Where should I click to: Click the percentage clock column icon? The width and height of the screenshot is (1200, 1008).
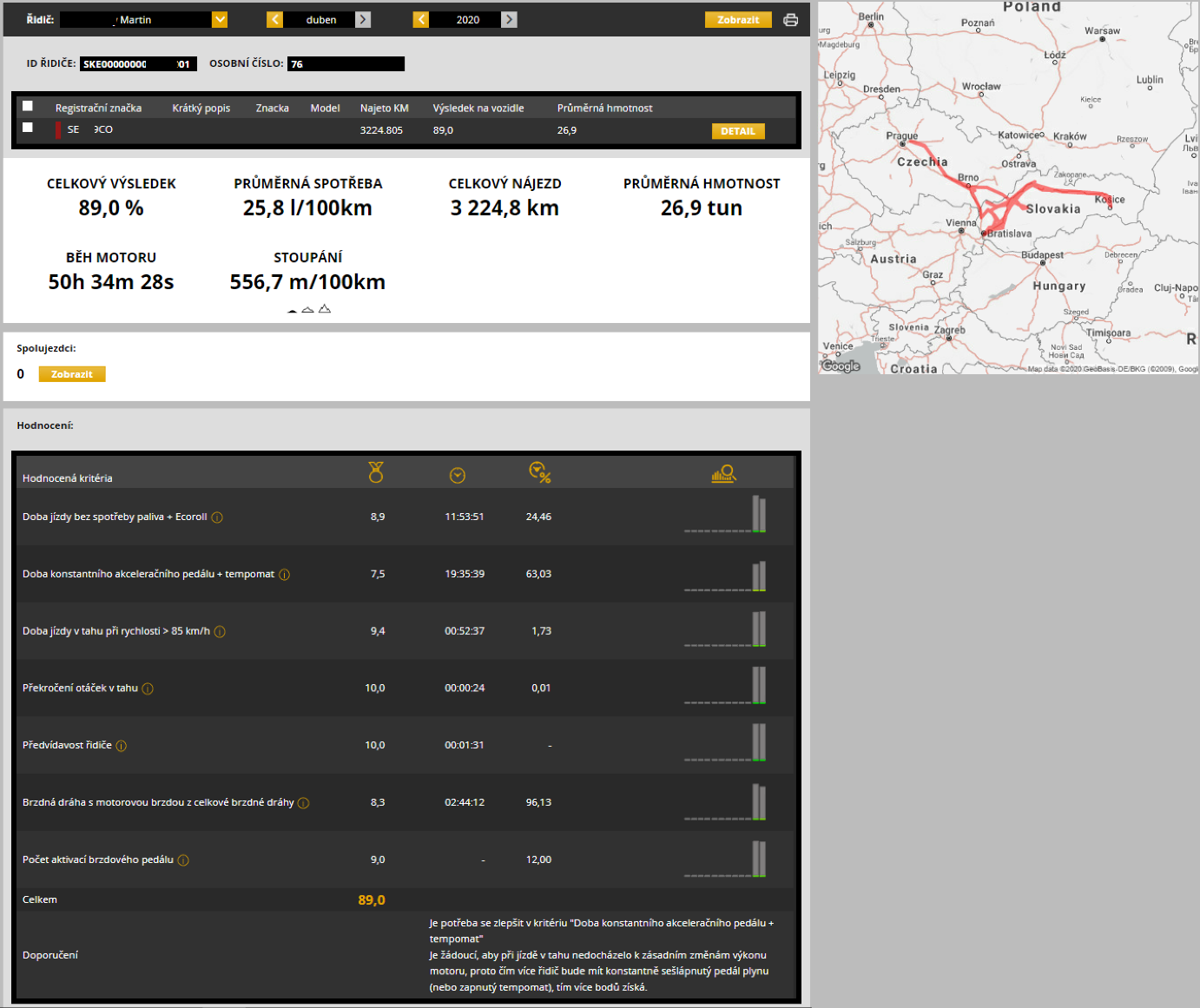click(x=539, y=472)
